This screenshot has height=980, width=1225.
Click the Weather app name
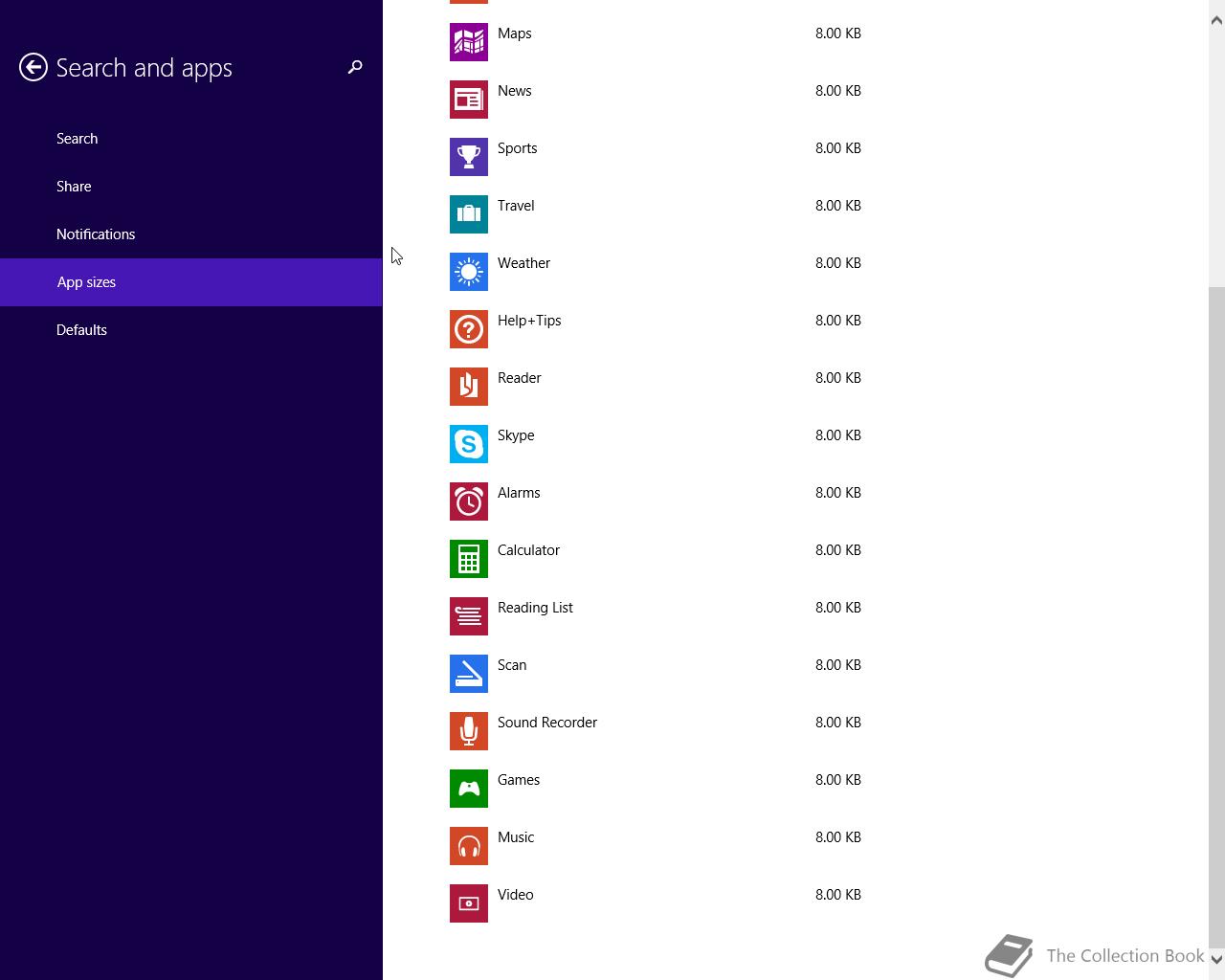(x=524, y=263)
